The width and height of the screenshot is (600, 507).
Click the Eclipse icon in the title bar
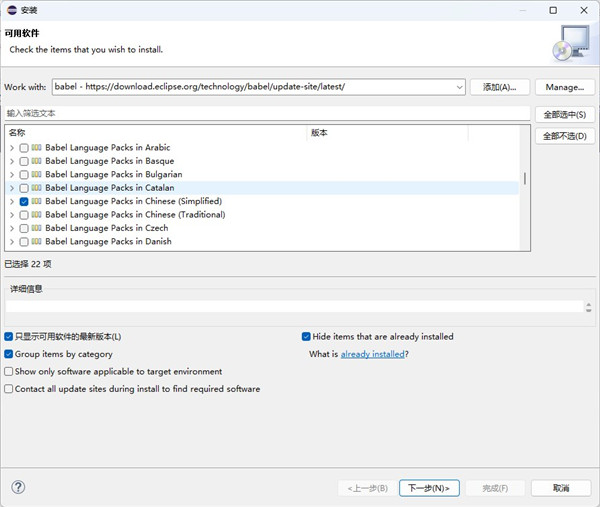point(12,10)
